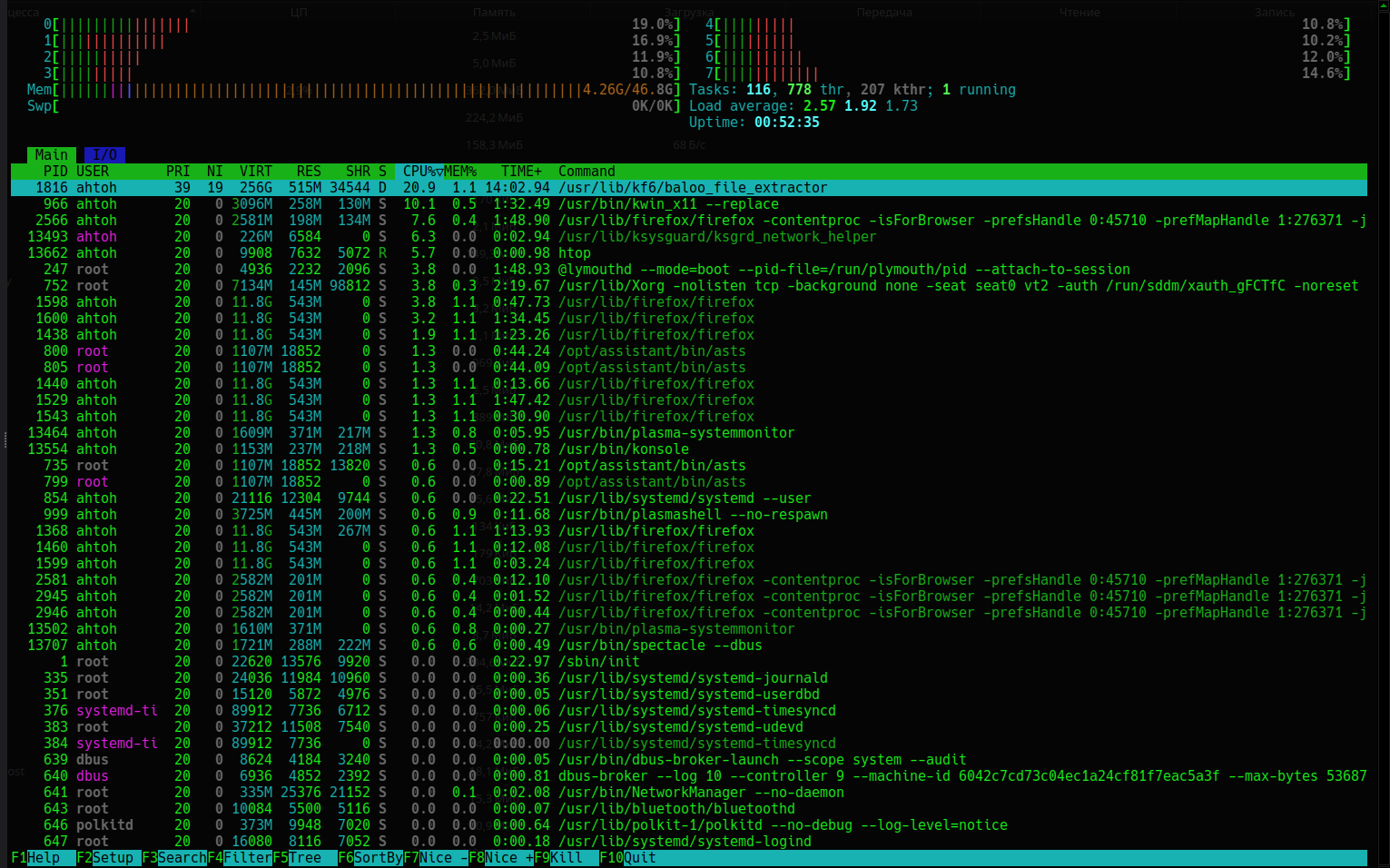
Task: Click the Tasks count readout
Action: pos(853,90)
